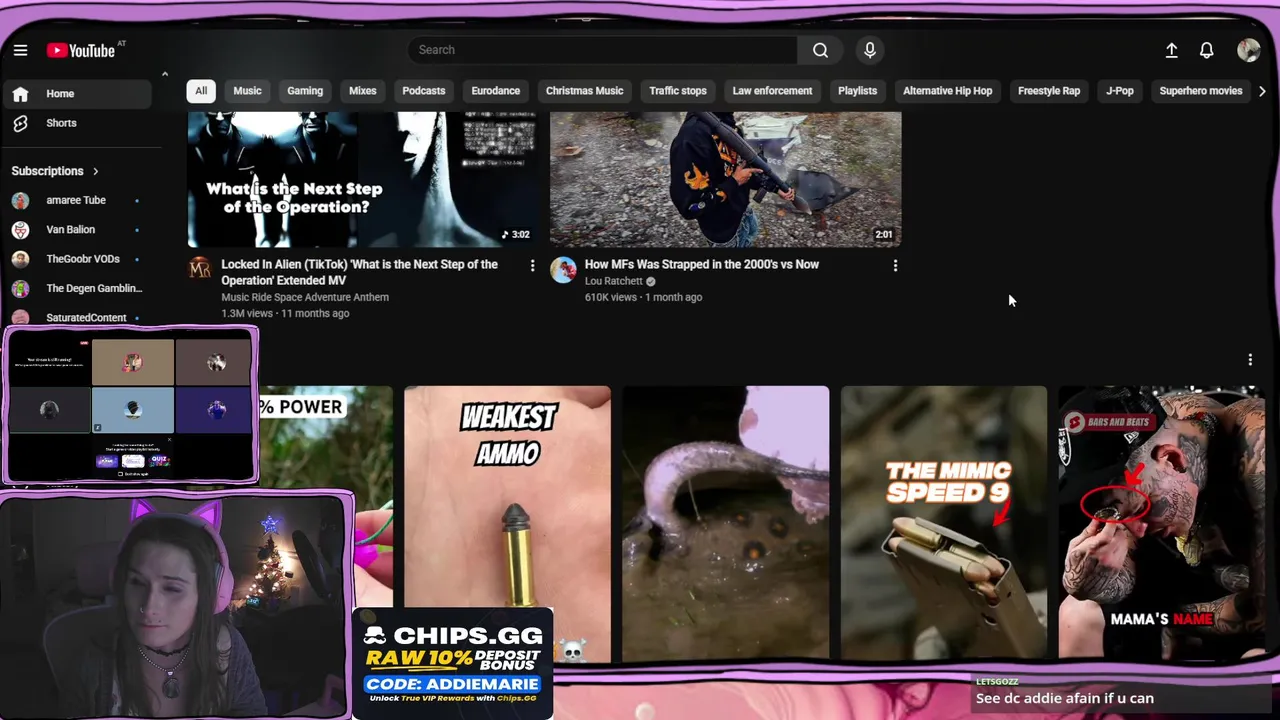Click the Chips.gg deposit bonus banner
Viewport: 1280px width, 720px height.
pos(453,663)
